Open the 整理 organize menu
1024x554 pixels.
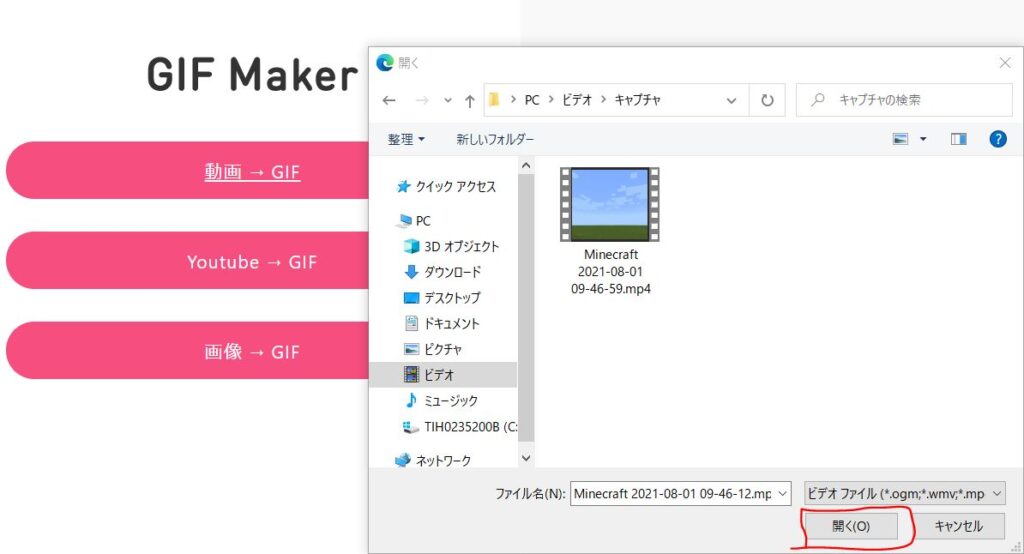tap(406, 139)
